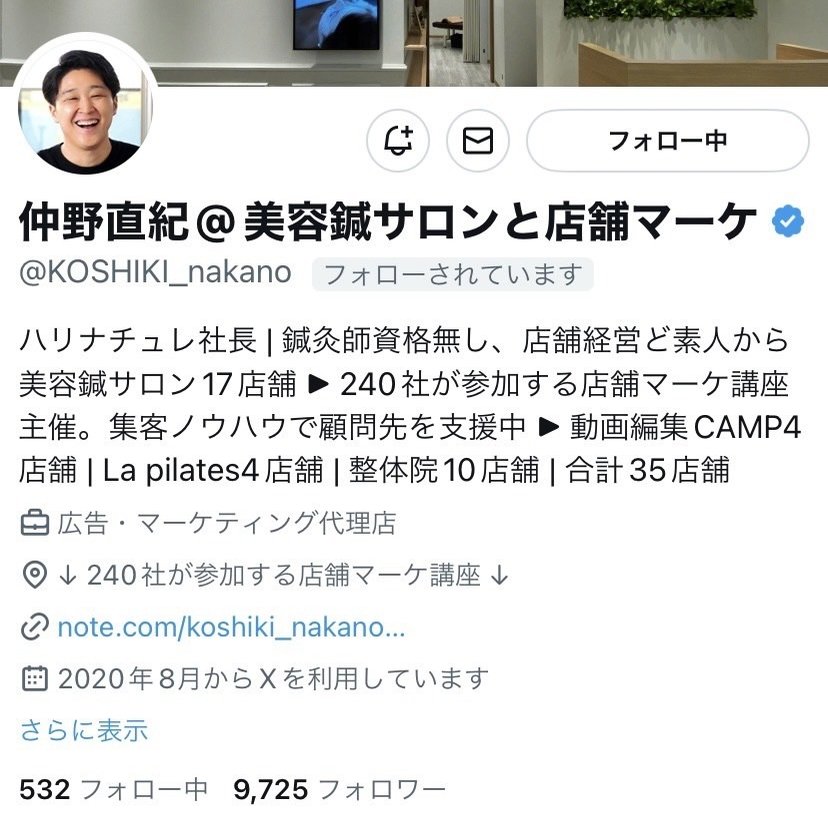Click the calendar joined-date icon
Viewport: 828px width, 828px height.
tap(35, 678)
